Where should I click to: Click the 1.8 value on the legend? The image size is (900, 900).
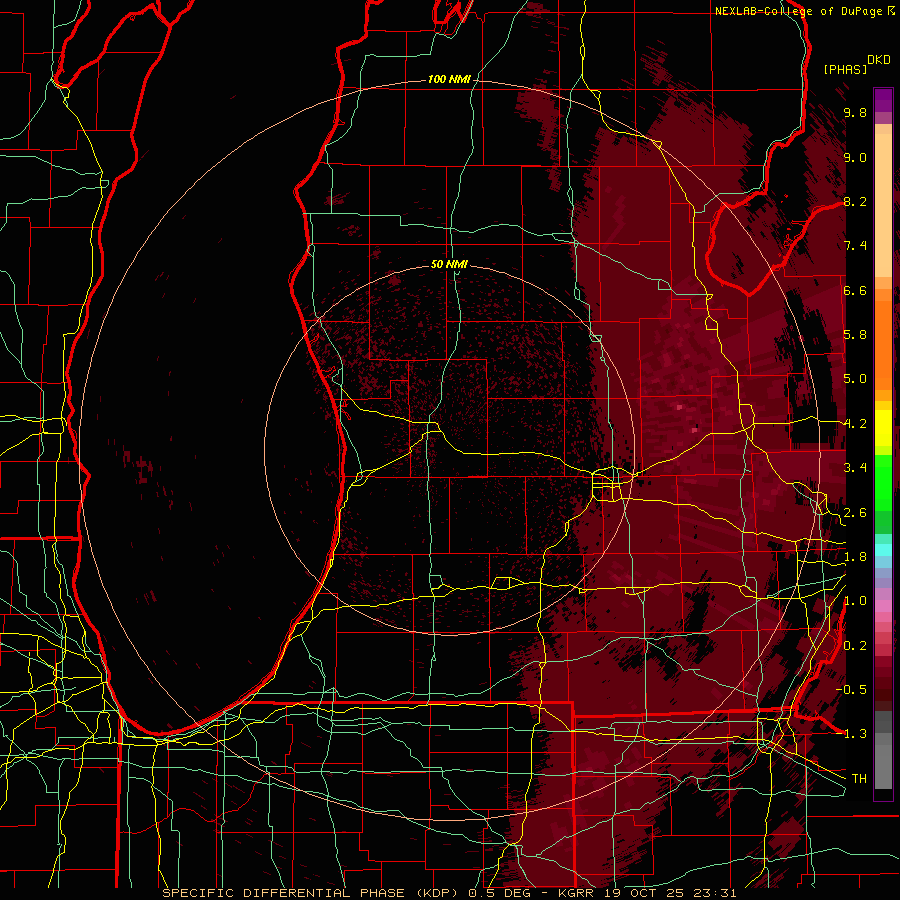pyautogui.click(x=855, y=557)
